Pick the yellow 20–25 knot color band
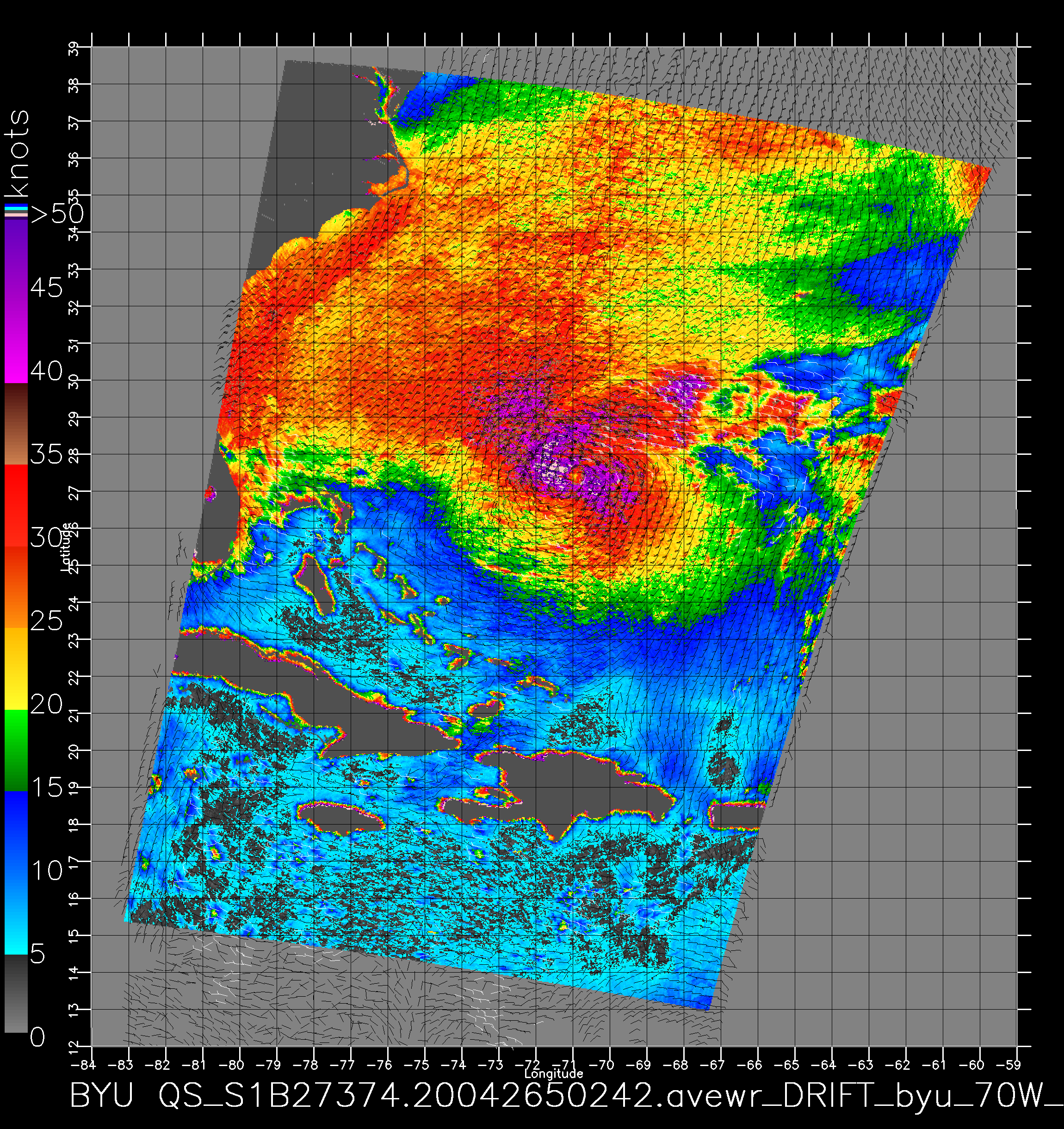The height and width of the screenshot is (1129, 1064). [16, 669]
